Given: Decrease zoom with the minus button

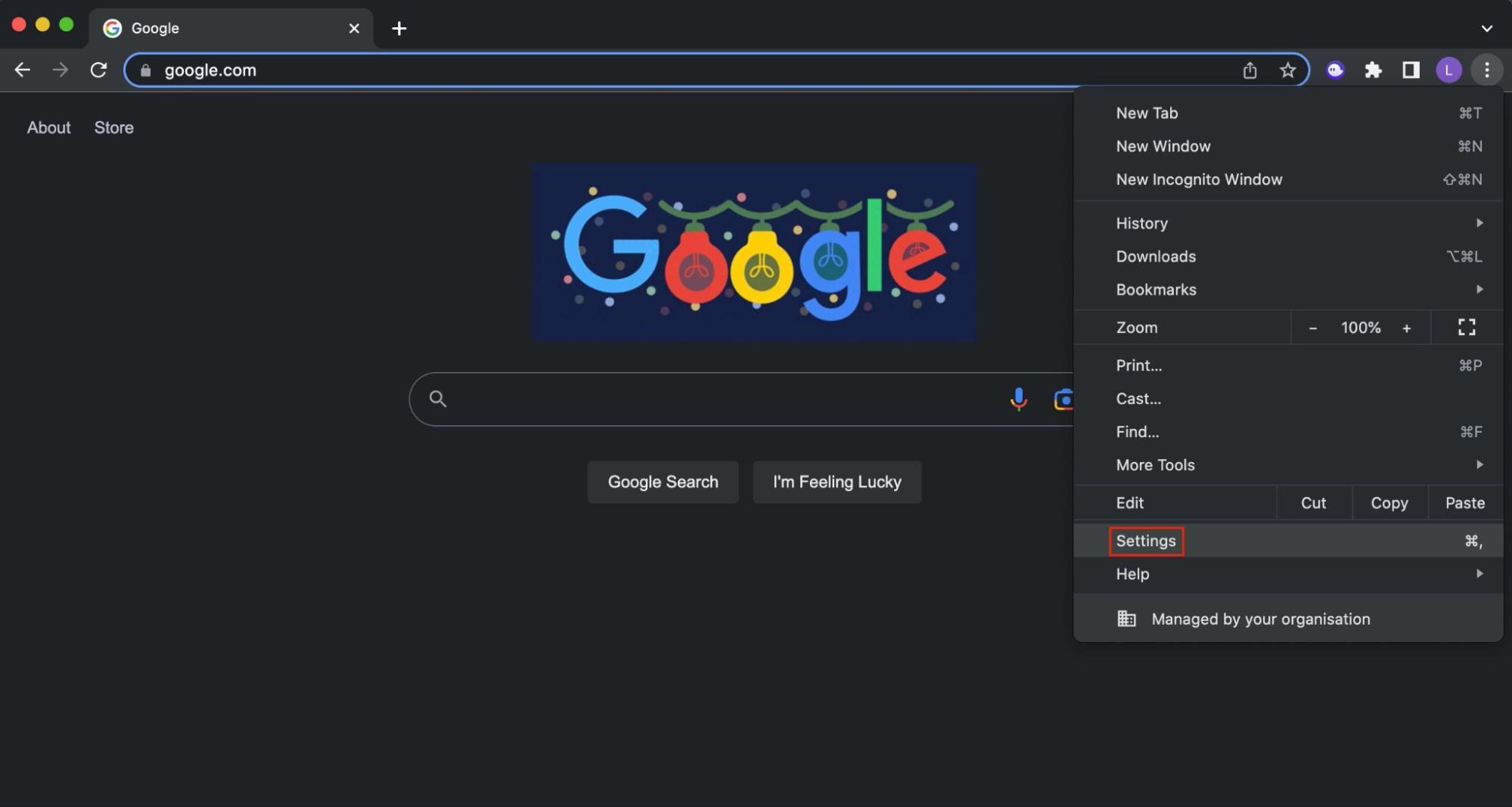Looking at the screenshot, I should 1312,327.
